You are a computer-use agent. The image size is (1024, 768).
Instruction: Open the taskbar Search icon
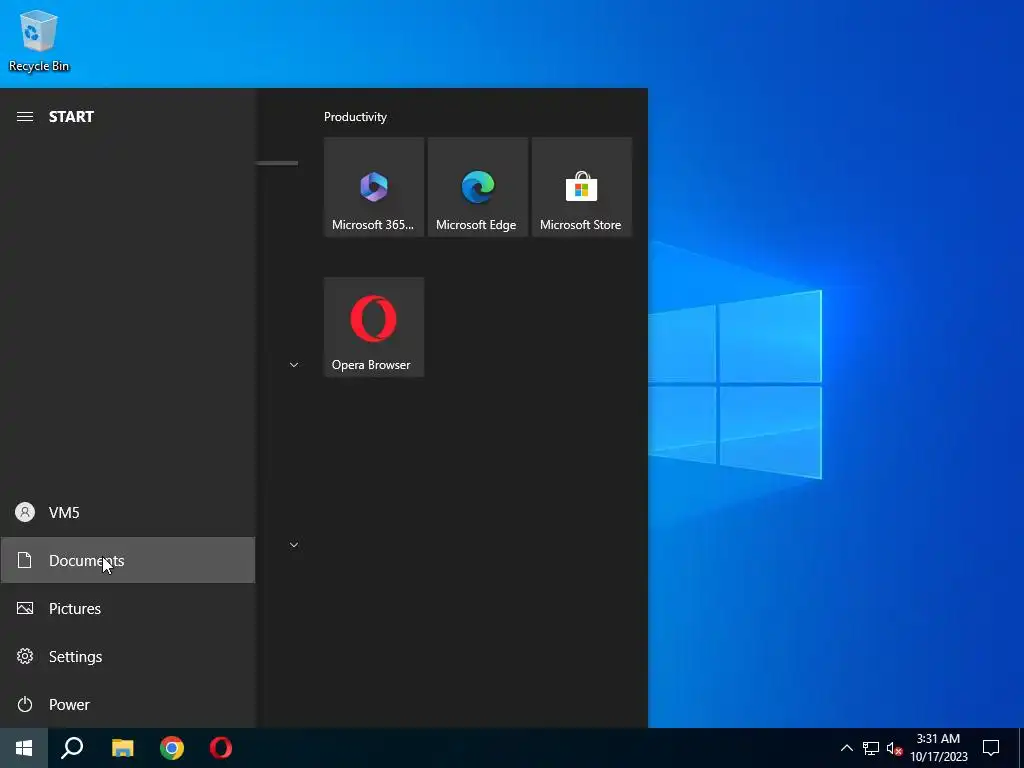pyautogui.click(x=72, y=748)
